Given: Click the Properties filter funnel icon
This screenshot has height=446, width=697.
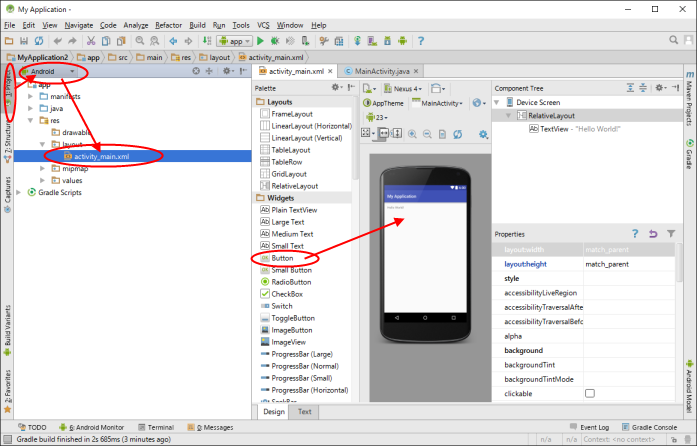Looking at the screenshot, I should 671,233.
